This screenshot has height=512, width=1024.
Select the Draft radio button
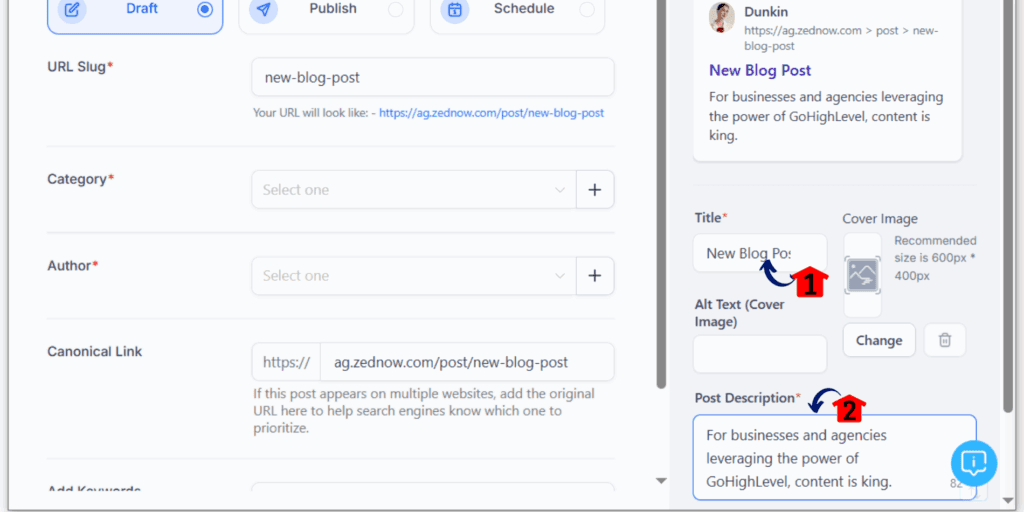(205, 9)
